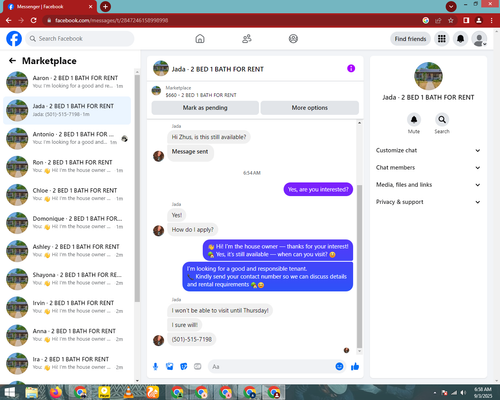This screenshot has width=500, height=400.
Task: Open File Explorer from taskbar
Action: [32, 392]
